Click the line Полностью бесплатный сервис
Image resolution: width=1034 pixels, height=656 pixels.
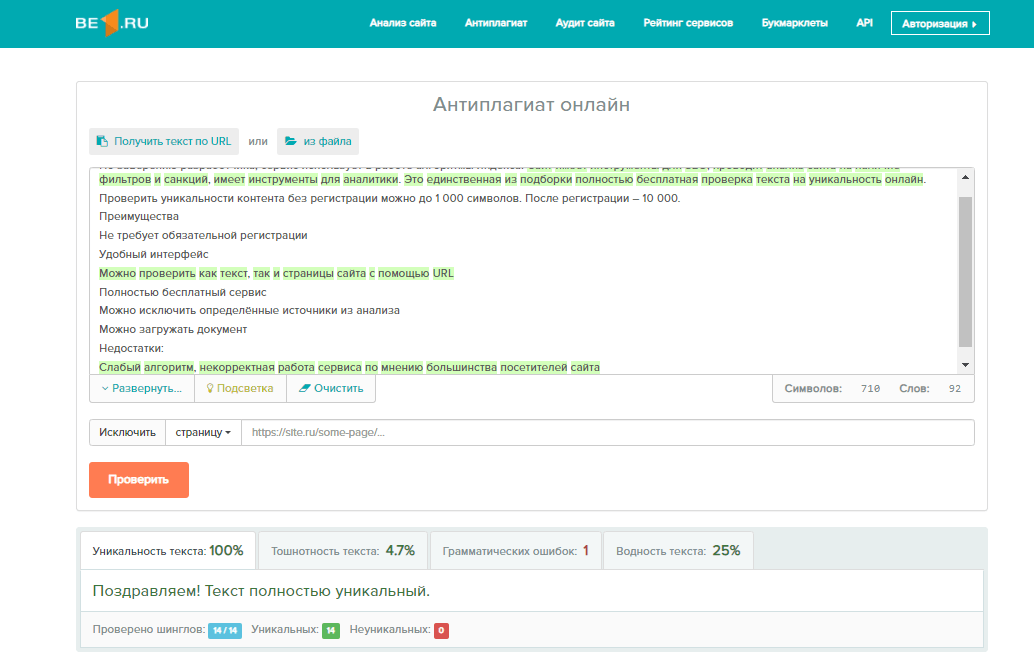coord(183,292)
